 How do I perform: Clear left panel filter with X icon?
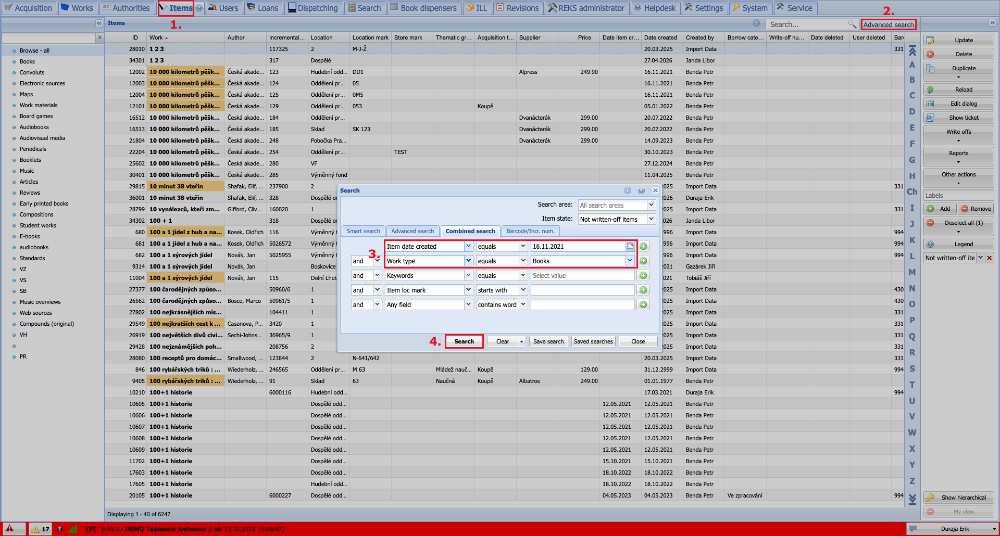(x=99, y=38)
